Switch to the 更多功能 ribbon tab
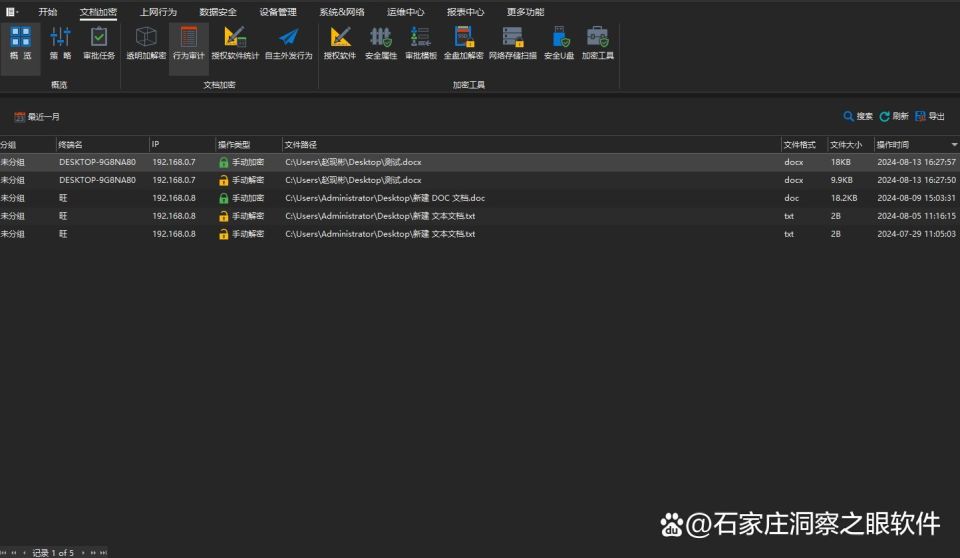960x558 pixels. coord(525,12)
